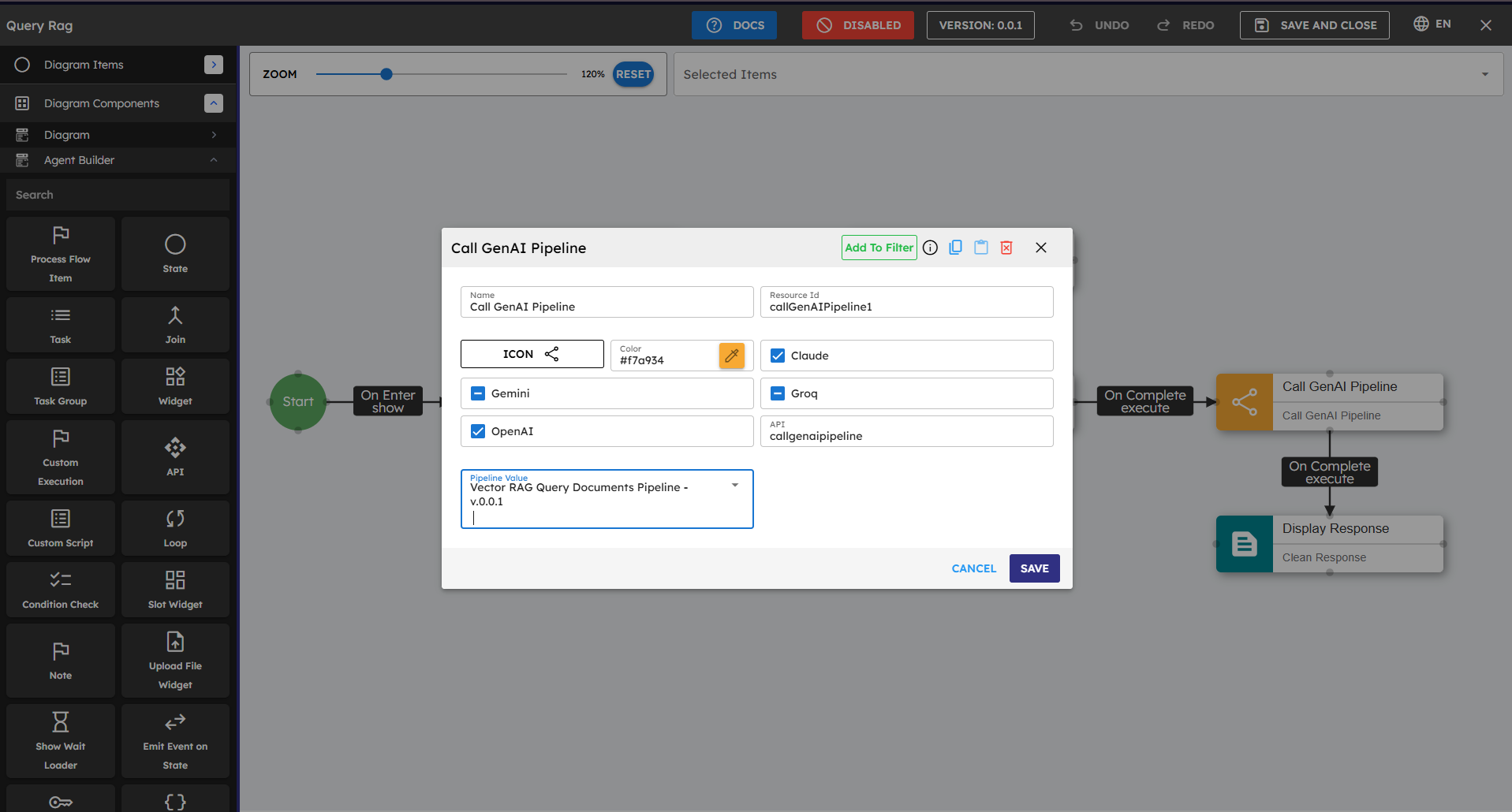
Task: Collapse the Agent Builder section
Action: pos(213,160)
